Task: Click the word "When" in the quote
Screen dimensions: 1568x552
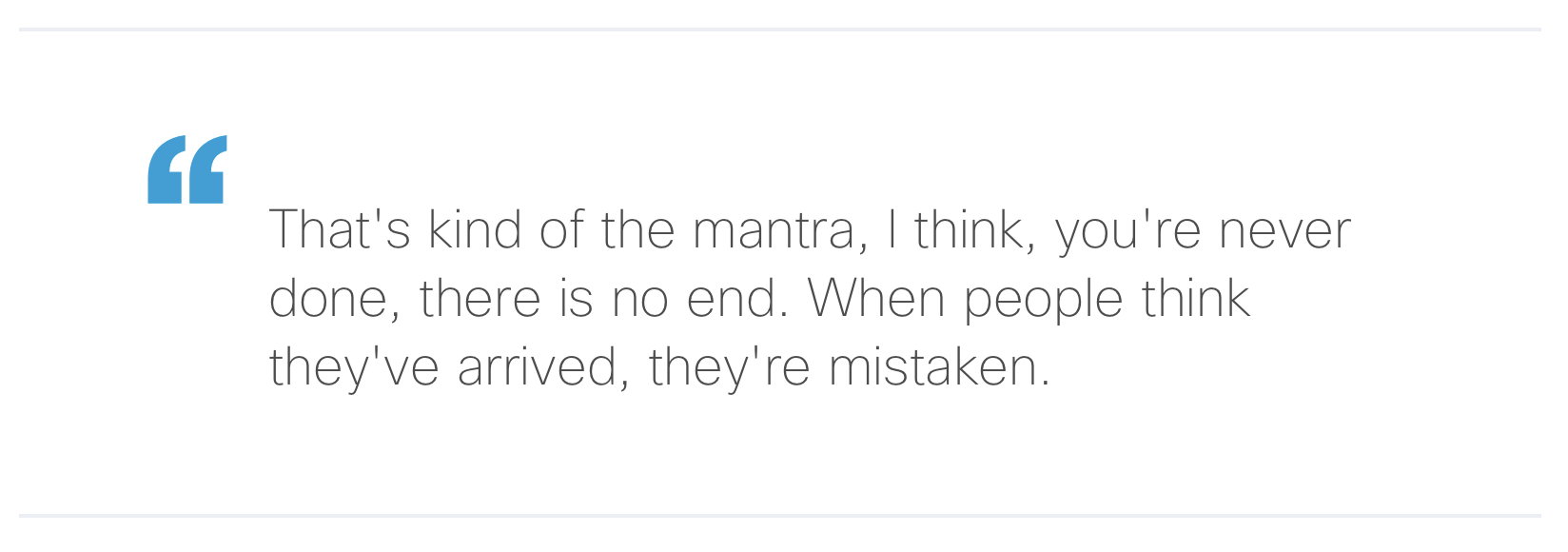Action: point(876,299)
